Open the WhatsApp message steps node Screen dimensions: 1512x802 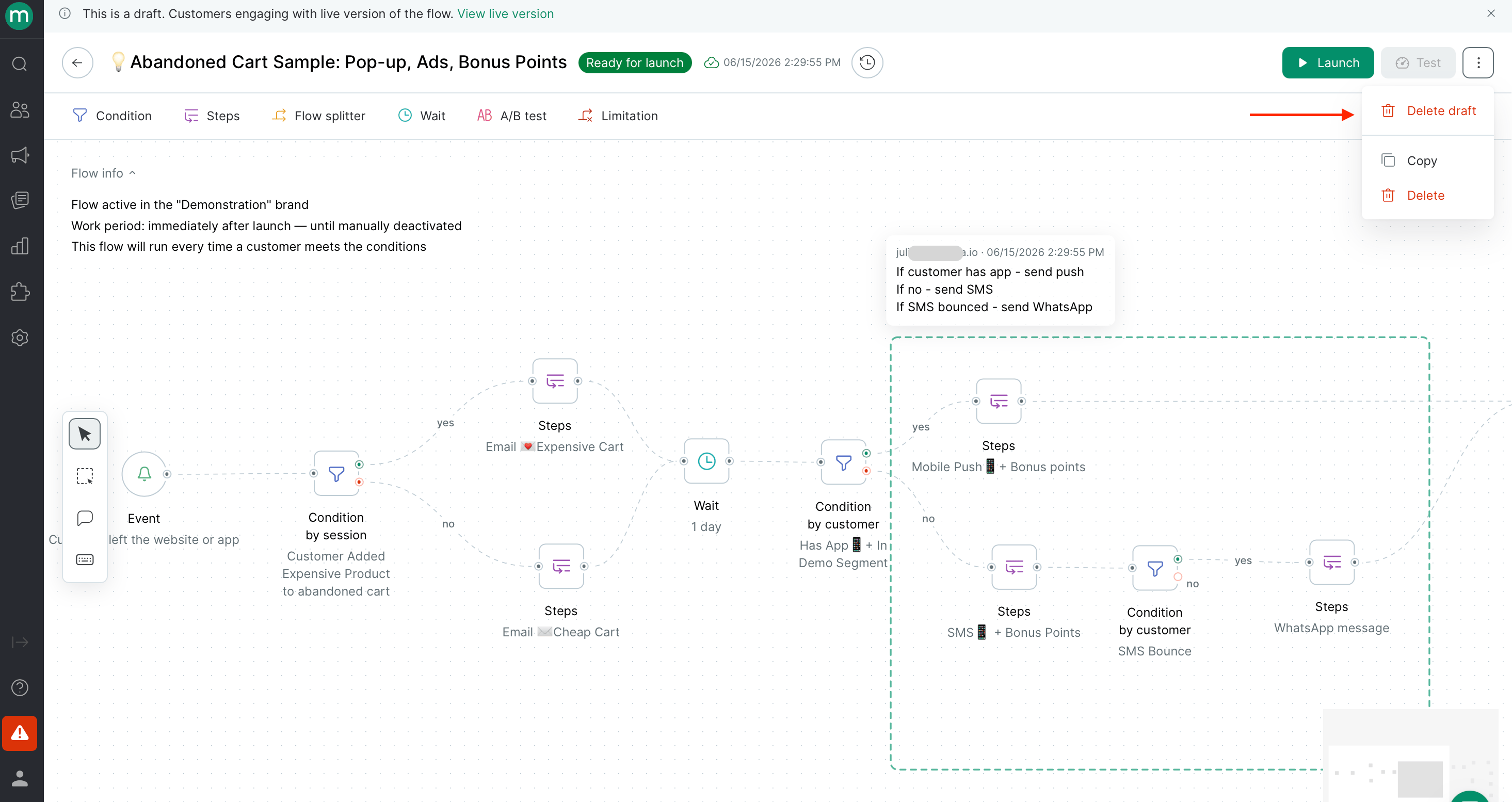pos(1332,562)
